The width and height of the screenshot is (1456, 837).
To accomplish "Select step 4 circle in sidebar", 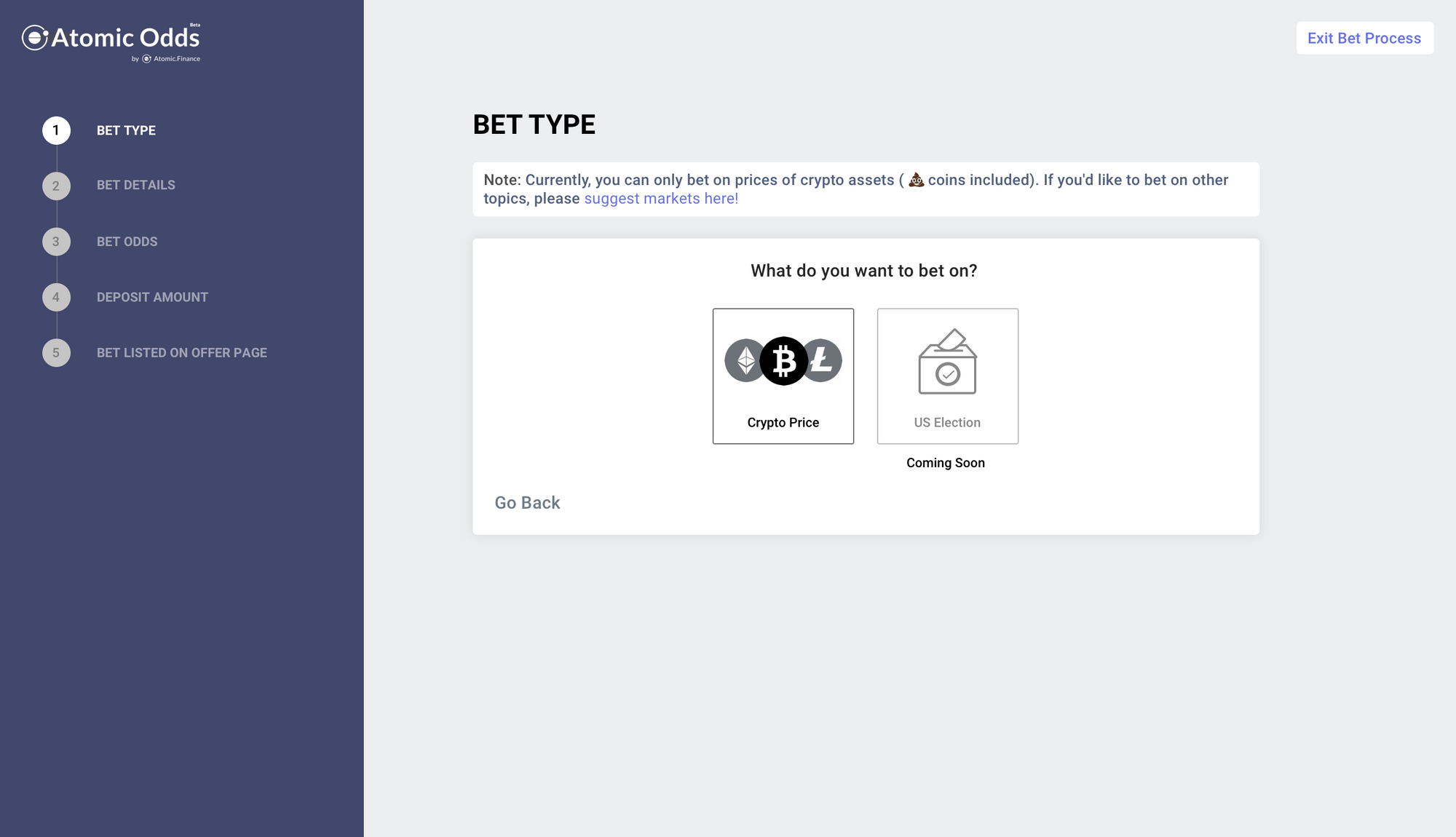I will 56,297.
